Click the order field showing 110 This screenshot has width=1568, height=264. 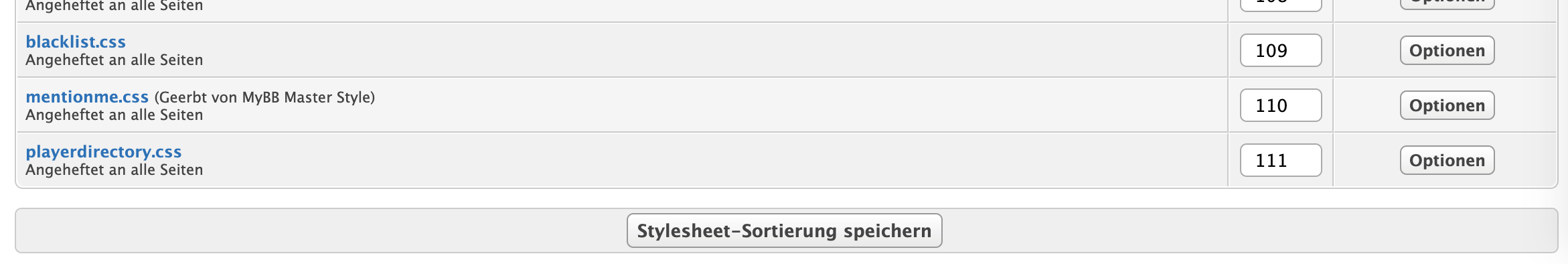1281,105
